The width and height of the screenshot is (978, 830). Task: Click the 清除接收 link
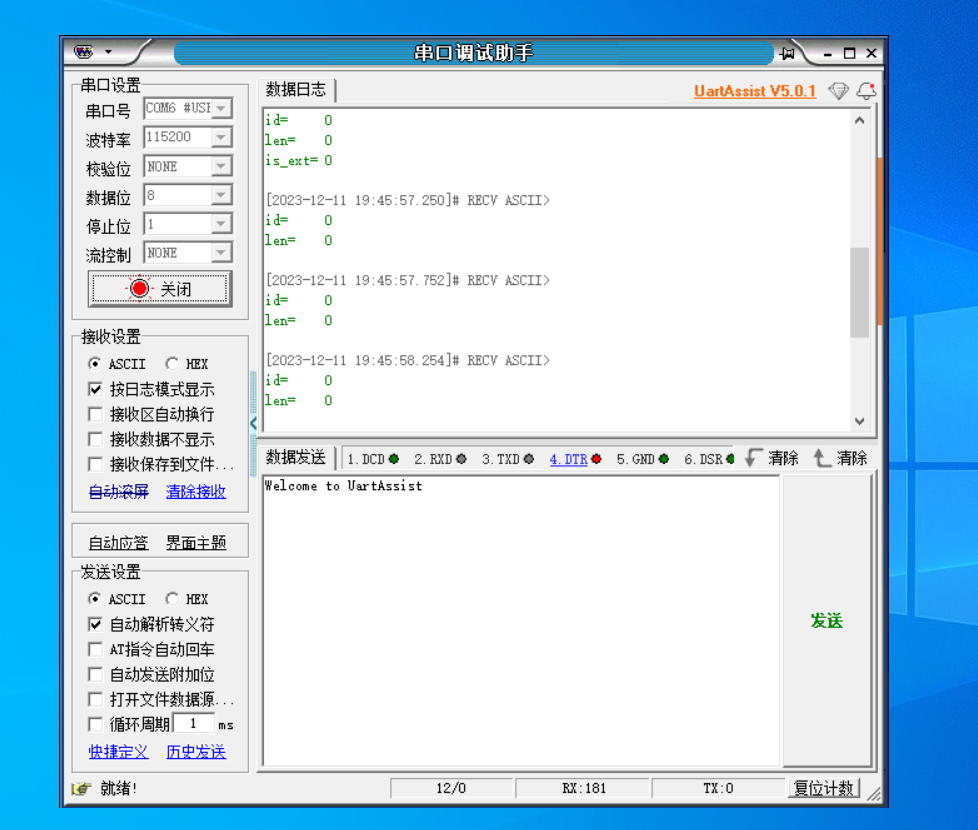(x=196, y=492)
